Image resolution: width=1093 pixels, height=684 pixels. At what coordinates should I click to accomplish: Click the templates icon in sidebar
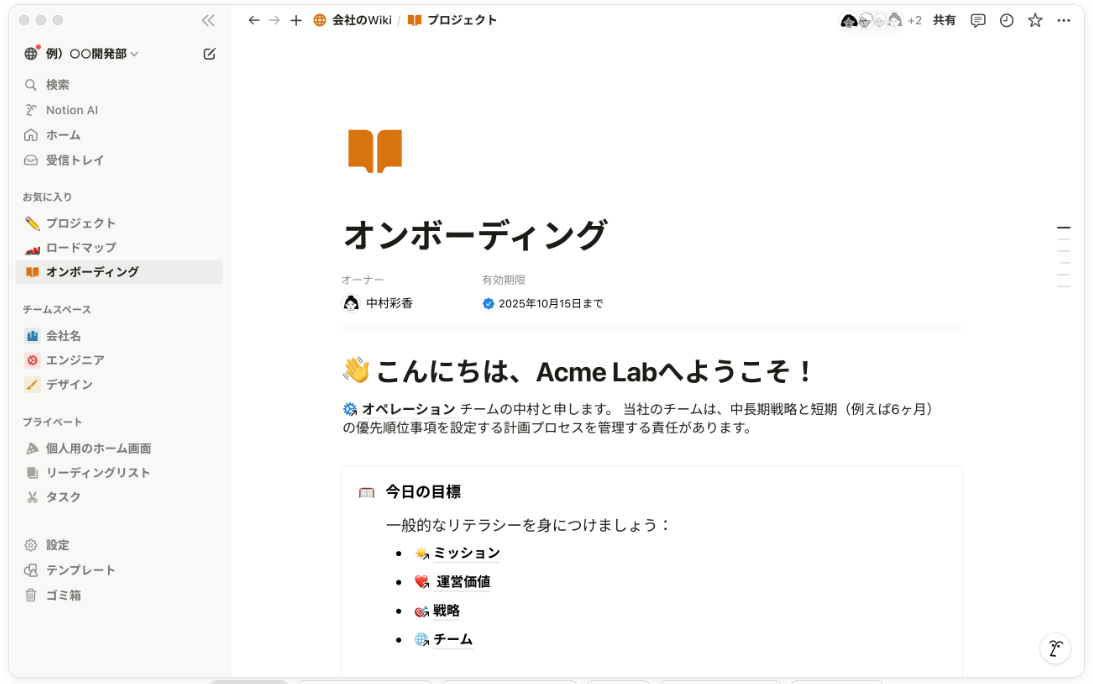(x=31, y=570)
